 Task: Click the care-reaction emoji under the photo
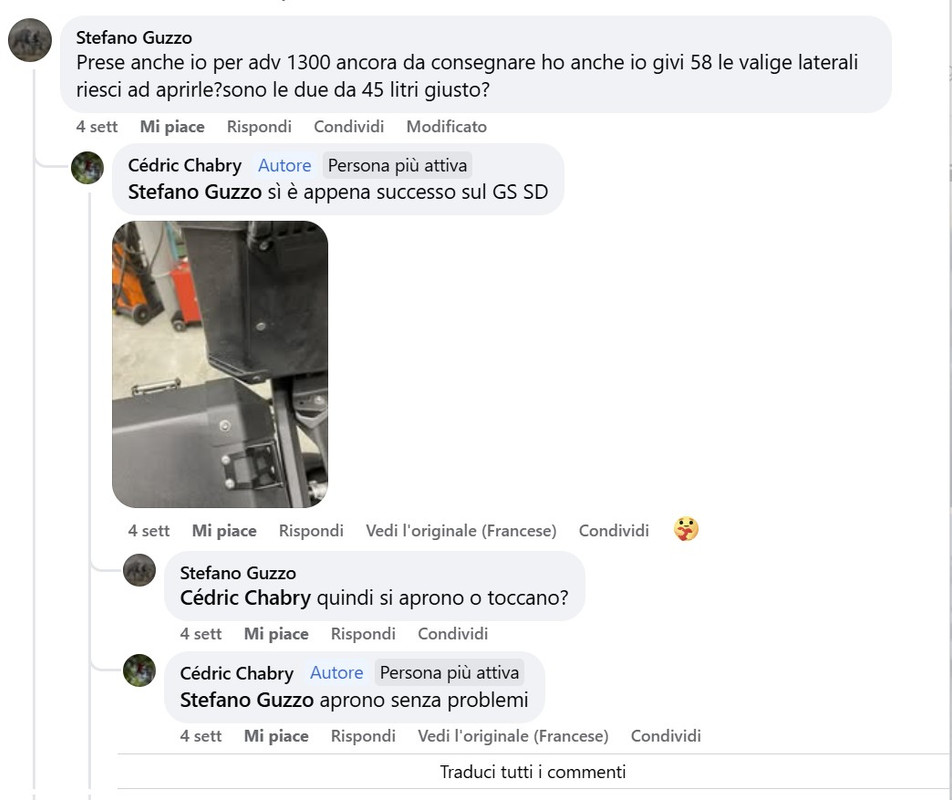(x=686, y=529)
